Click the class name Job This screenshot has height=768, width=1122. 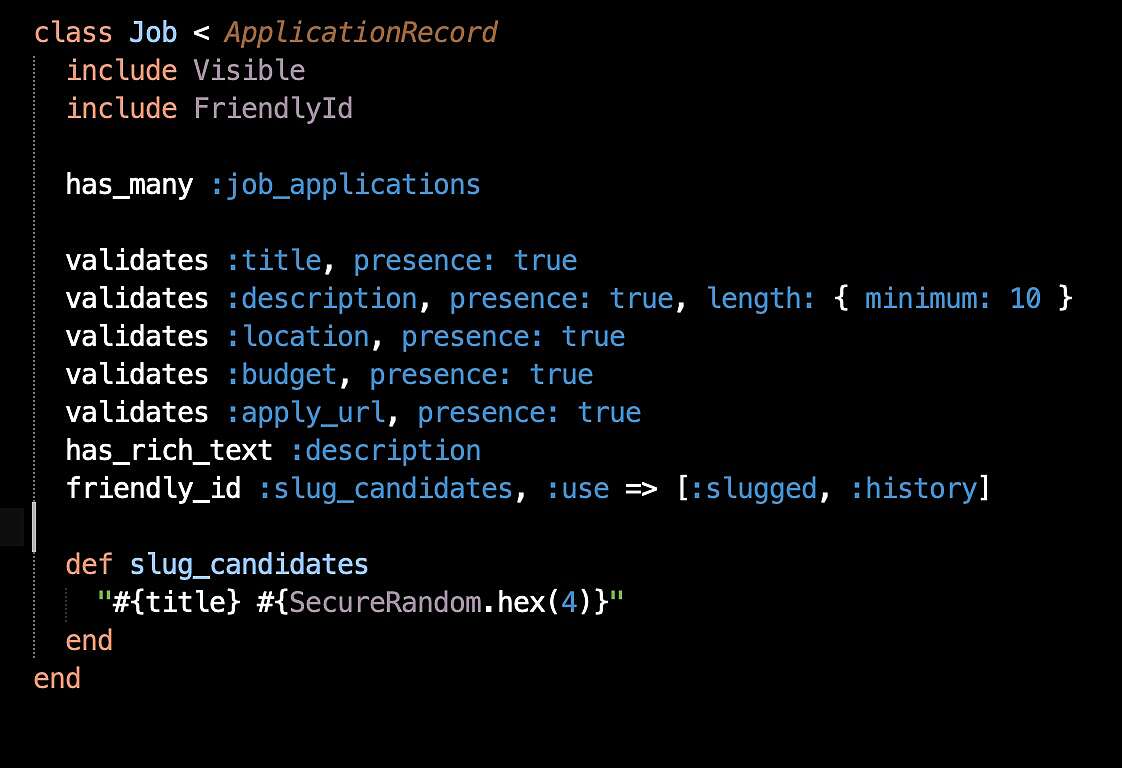point(153,33)
